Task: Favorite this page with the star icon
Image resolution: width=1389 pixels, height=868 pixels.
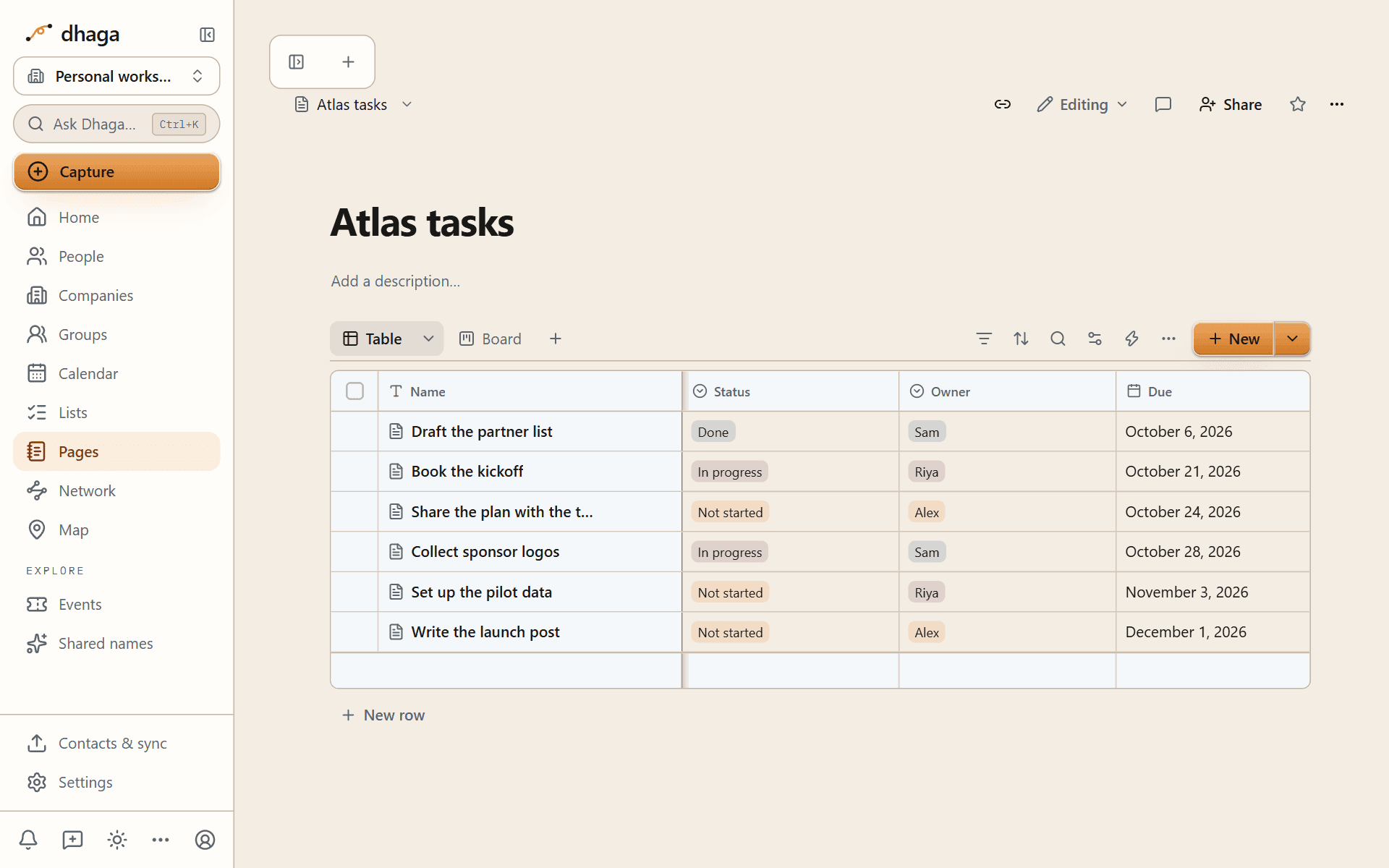Action: click(x=1298, y=104)
